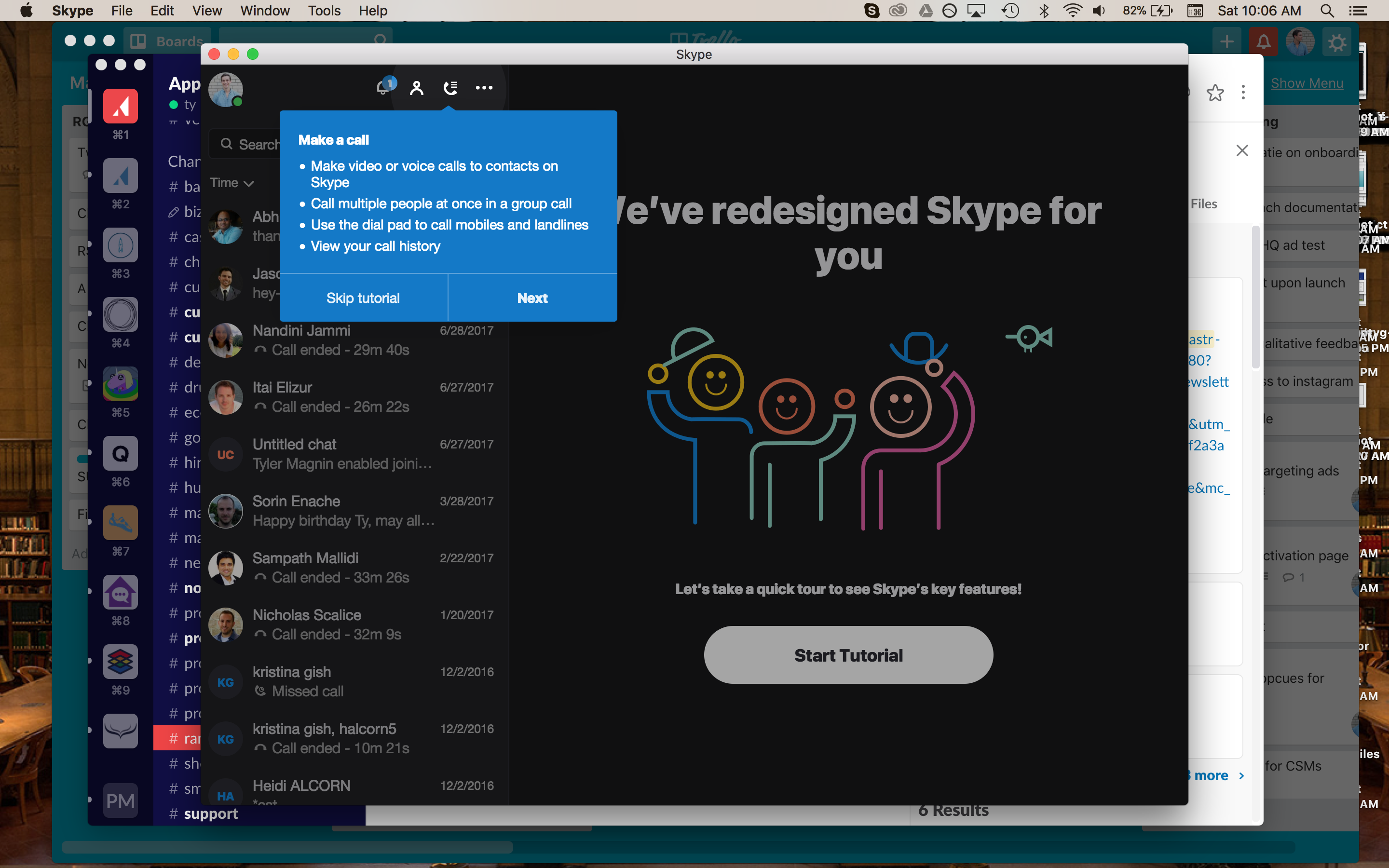Select the Slack workspace labeled ⌘5

pos(121,384)
